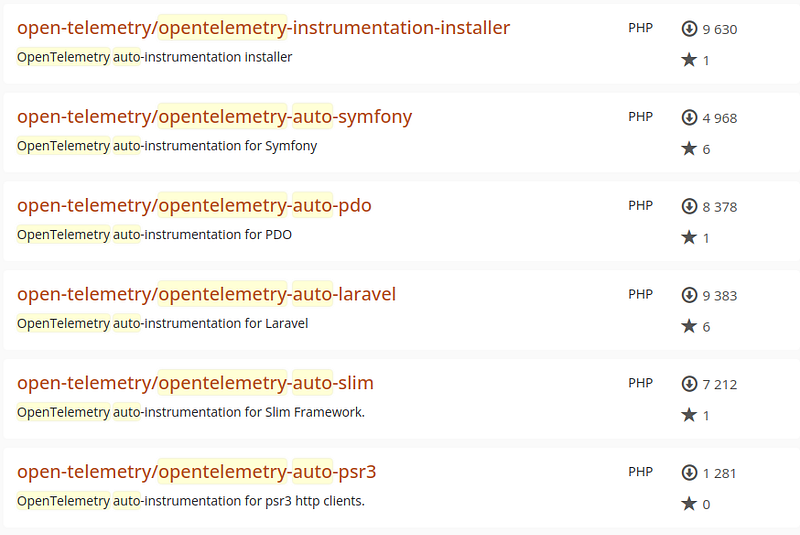Click download icon for instrumentation-installer package
This screenshot has width=800, height=535.
pyautogui.click(x=689, y=29)
